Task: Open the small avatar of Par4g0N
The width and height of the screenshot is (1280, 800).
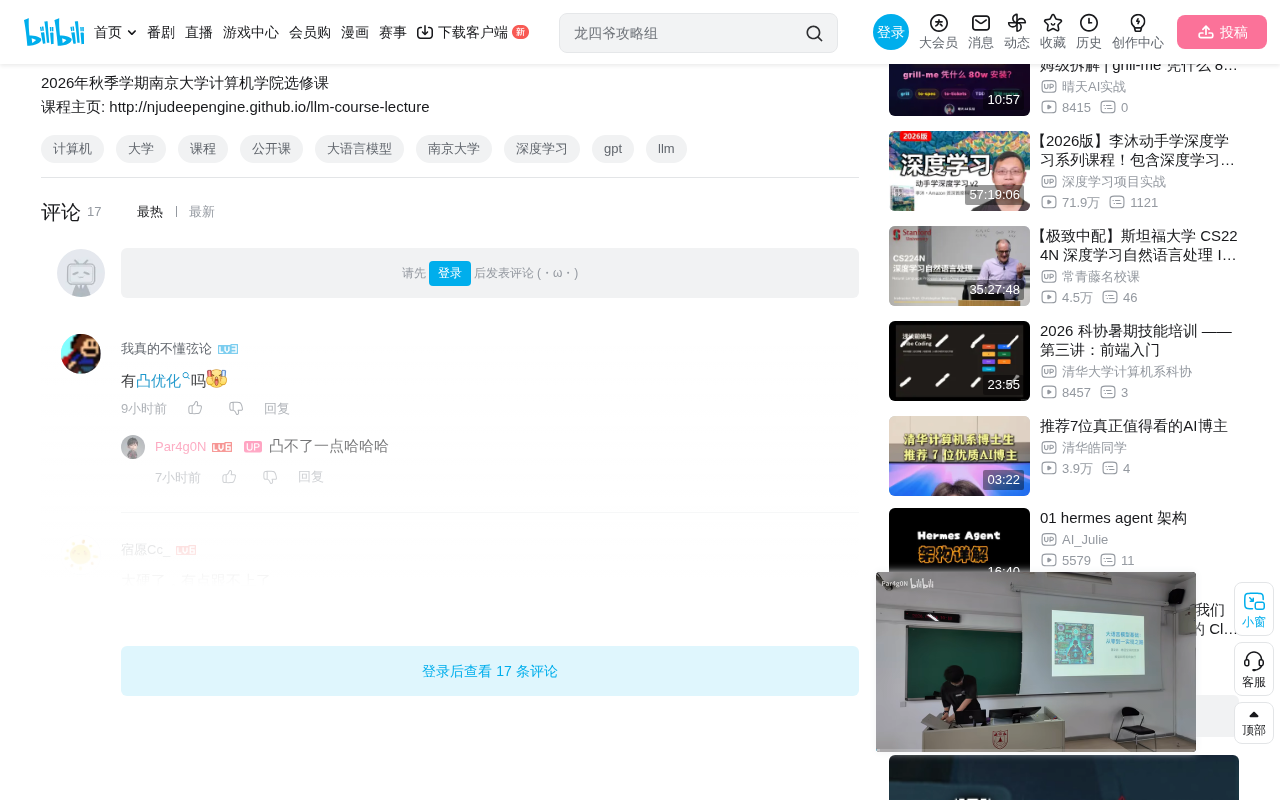Action: point(133,447)
